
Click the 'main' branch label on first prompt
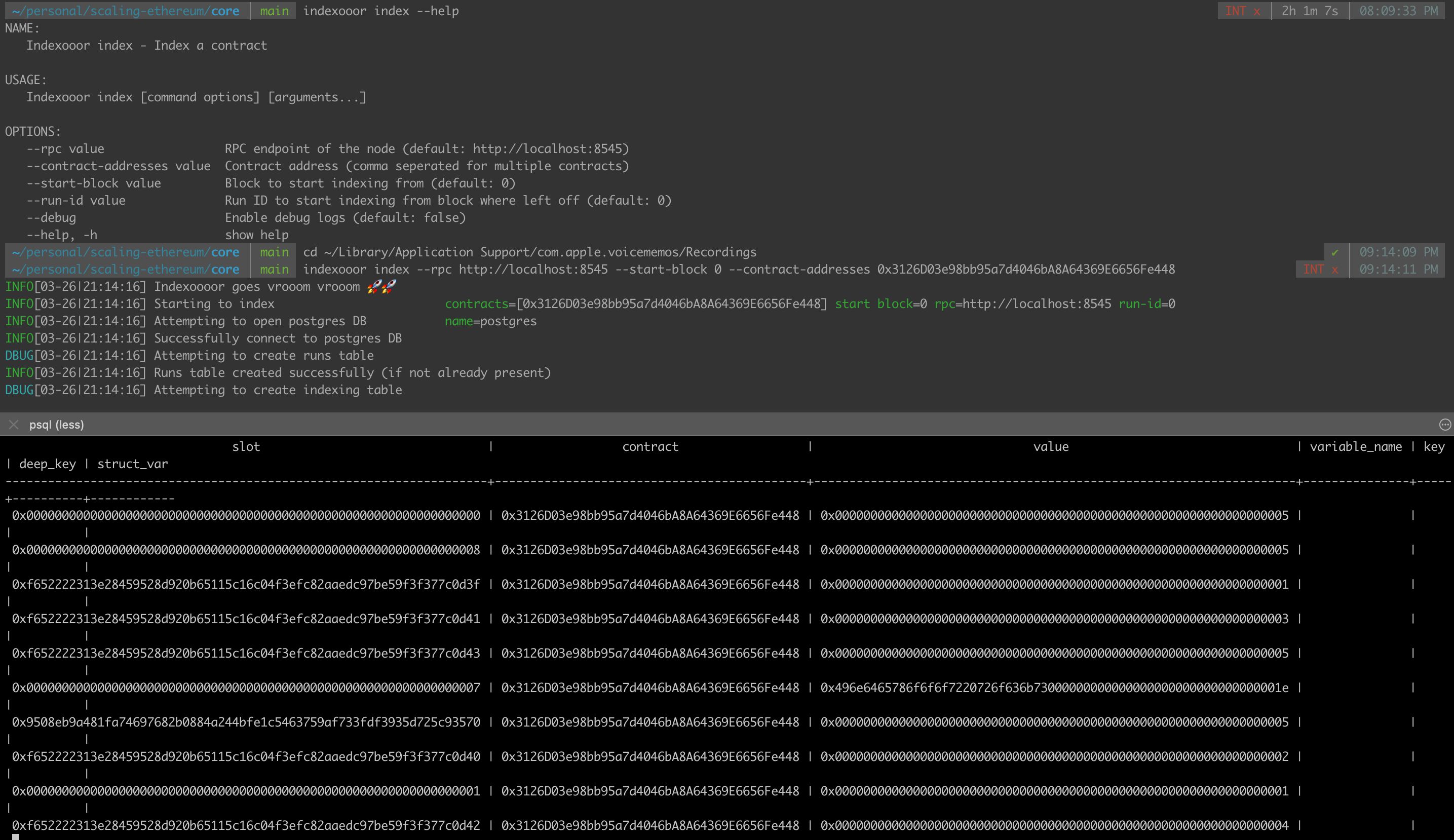pyautogui.click(x=274, y=11)
